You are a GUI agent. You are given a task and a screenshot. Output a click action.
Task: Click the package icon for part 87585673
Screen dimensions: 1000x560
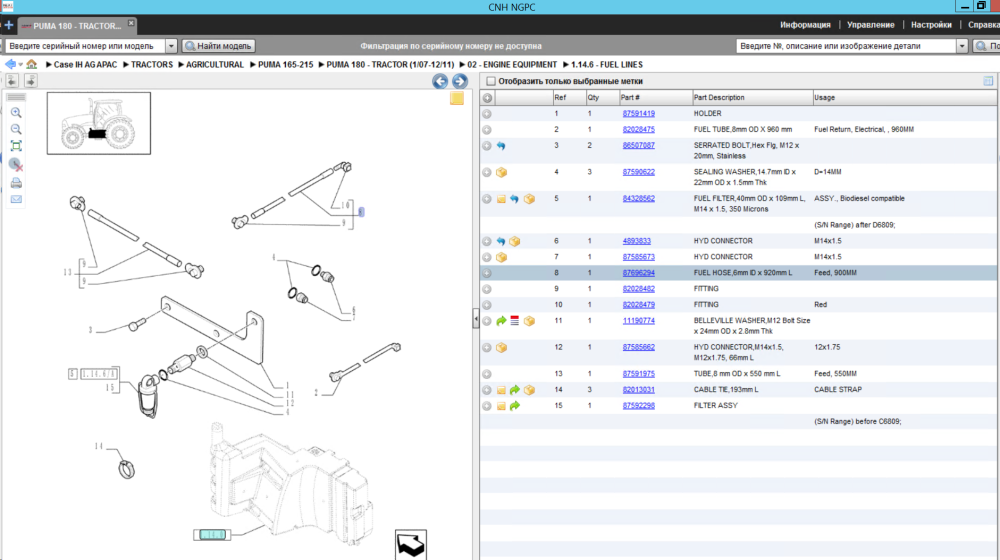501,257
